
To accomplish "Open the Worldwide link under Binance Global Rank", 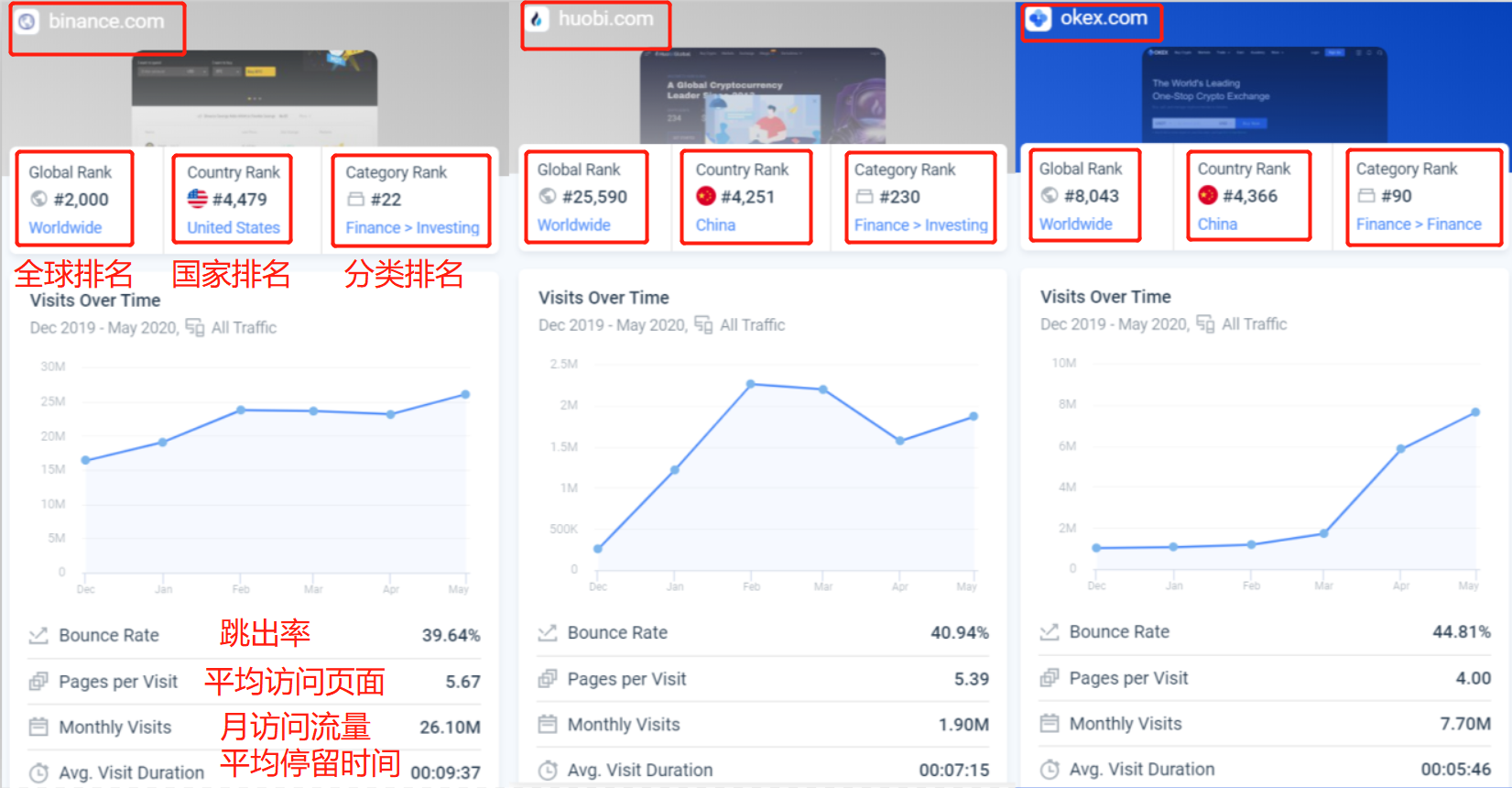I will pyautogui.click(x=65, y=227).
